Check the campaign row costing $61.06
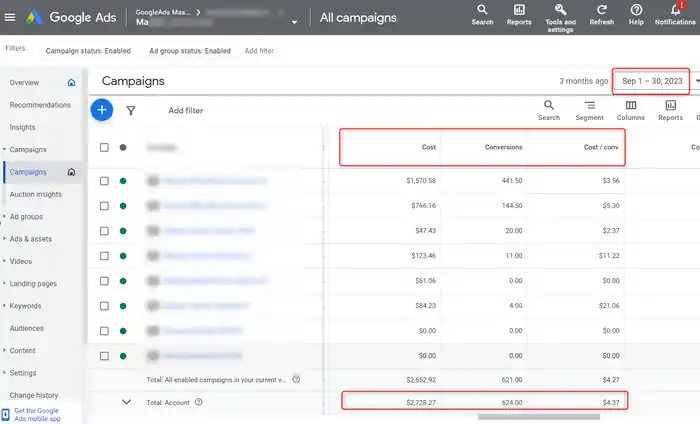This screenshot has height=424, width=700. pyautogui.click(x=104, y=281)
